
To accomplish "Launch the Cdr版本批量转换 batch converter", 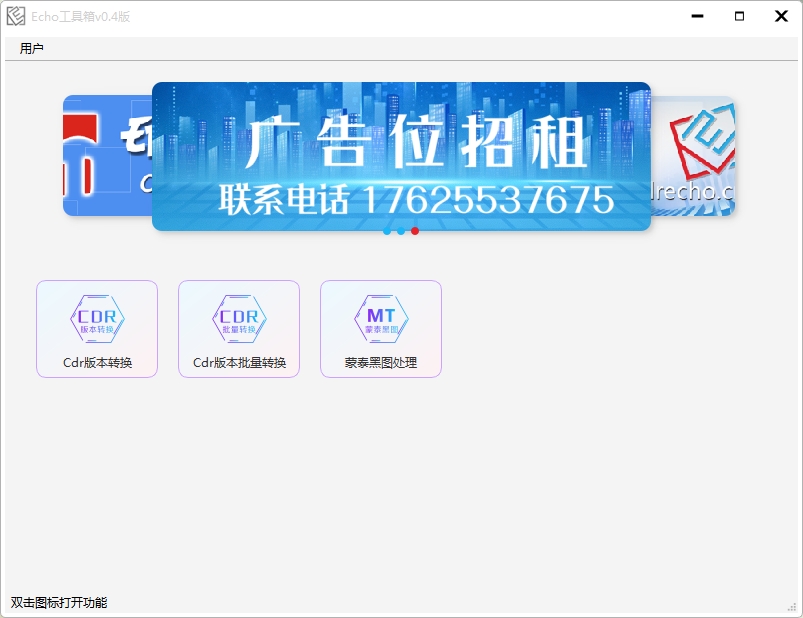I will (238, 328).
